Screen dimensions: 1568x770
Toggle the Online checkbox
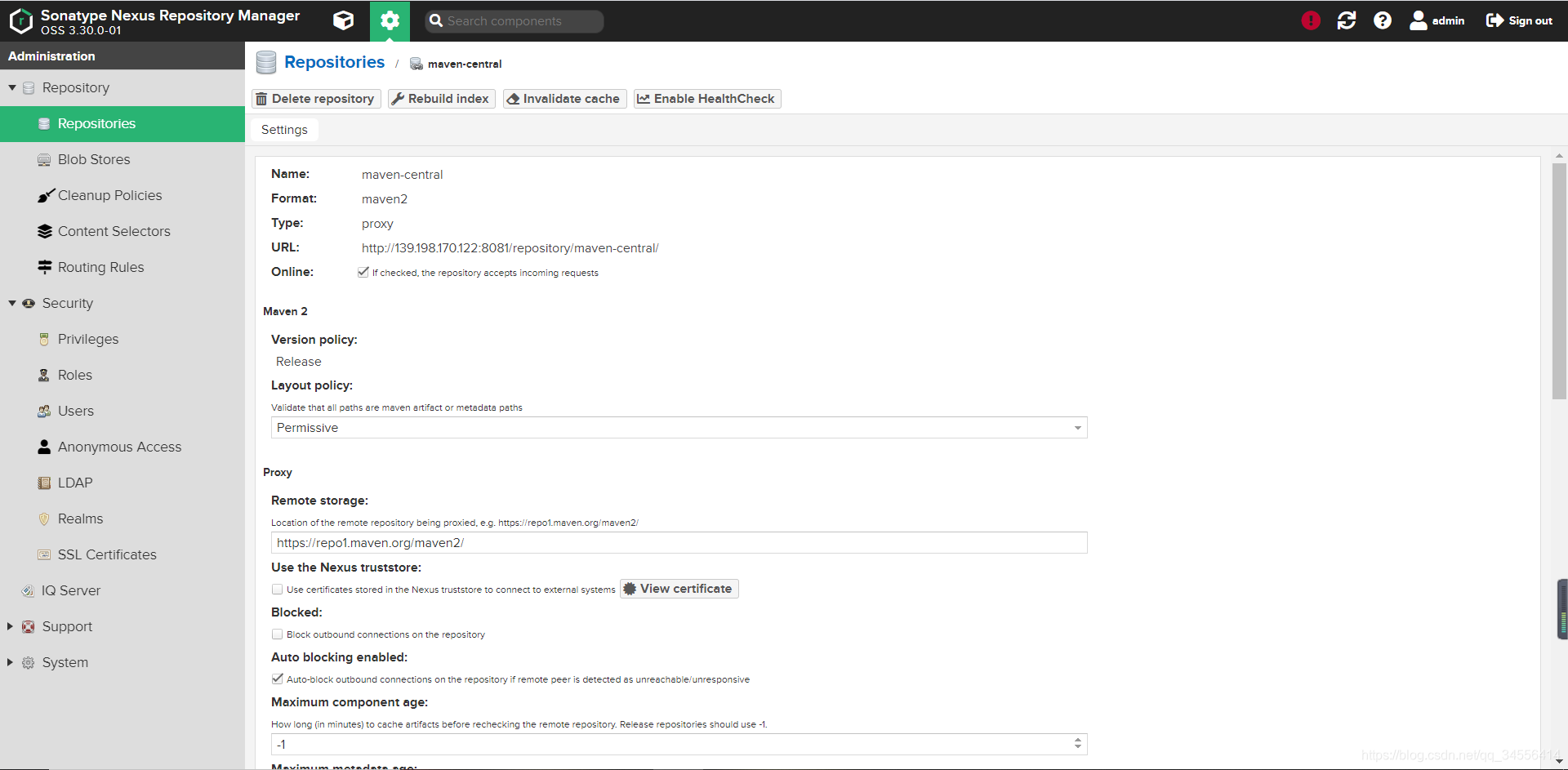[363, 272]
